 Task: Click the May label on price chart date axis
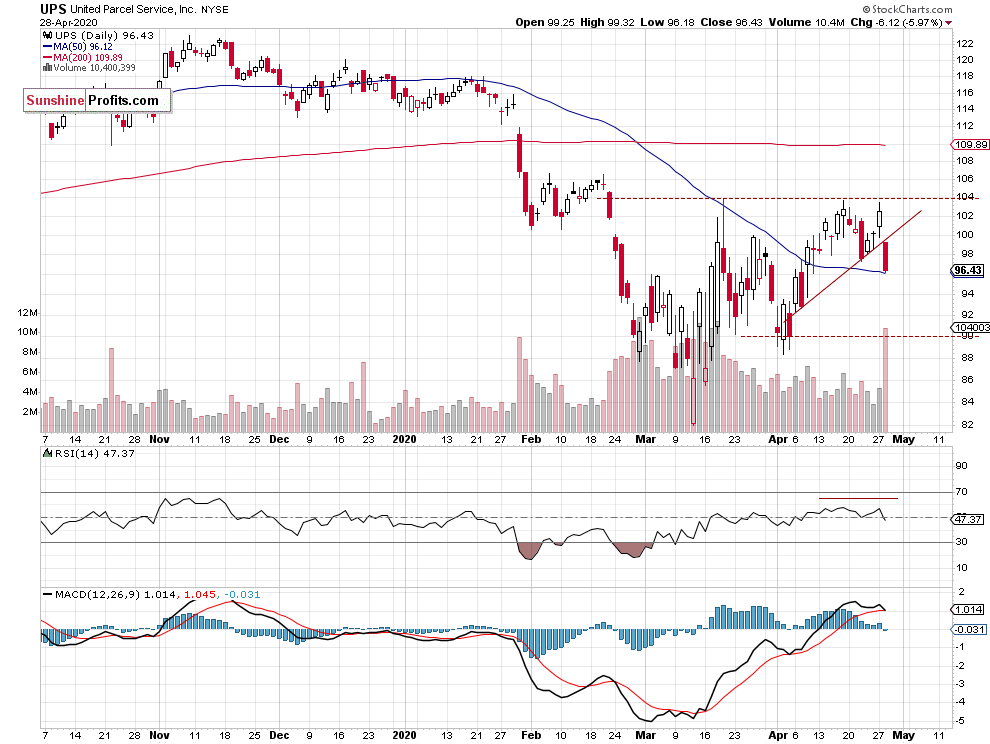(x=904, y=439)
